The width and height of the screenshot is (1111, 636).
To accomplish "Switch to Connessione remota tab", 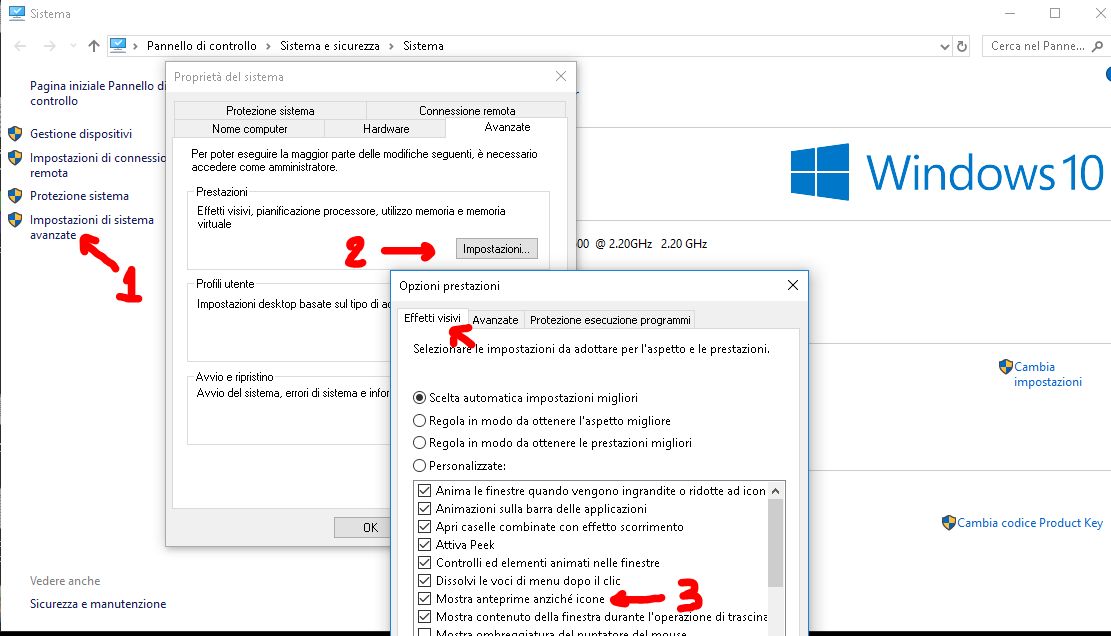I will pyautogui.click(x=467, y=110).
